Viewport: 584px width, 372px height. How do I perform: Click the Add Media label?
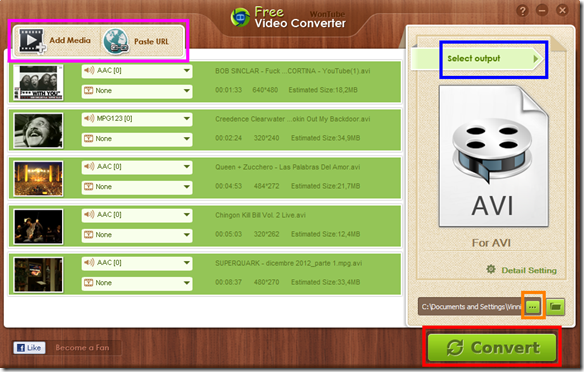[x=70, y=40]
